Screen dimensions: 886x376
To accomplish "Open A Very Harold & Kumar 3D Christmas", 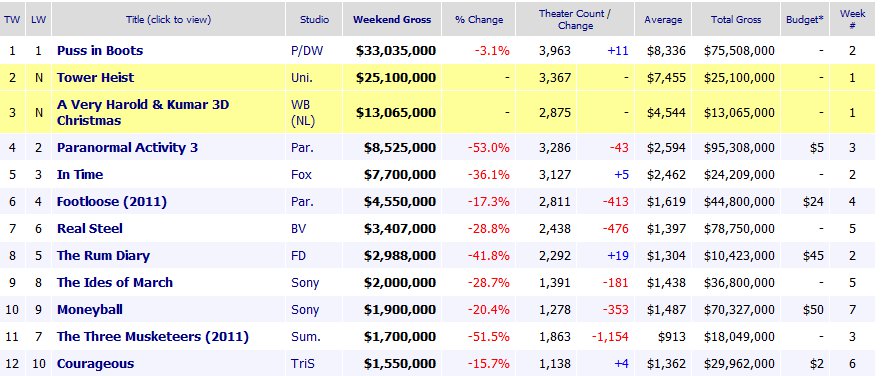I will click(x=143, y=113).
